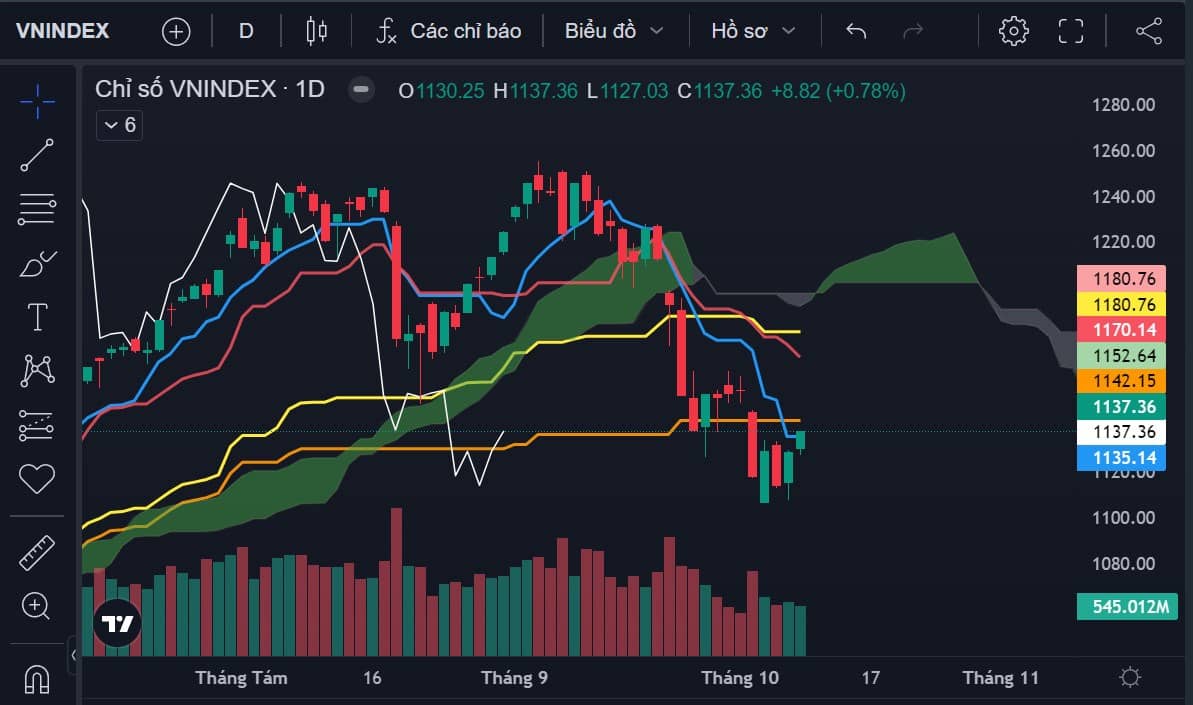Activate the zoom in tool
Viewport: 1193px width, 705px height.
(x=36, y=606)
